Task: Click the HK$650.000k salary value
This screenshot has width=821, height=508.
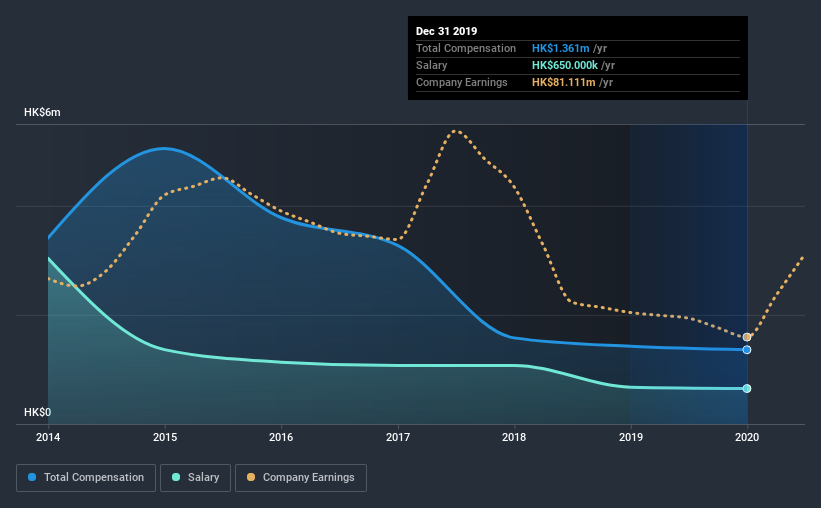Action: (565, 65)
